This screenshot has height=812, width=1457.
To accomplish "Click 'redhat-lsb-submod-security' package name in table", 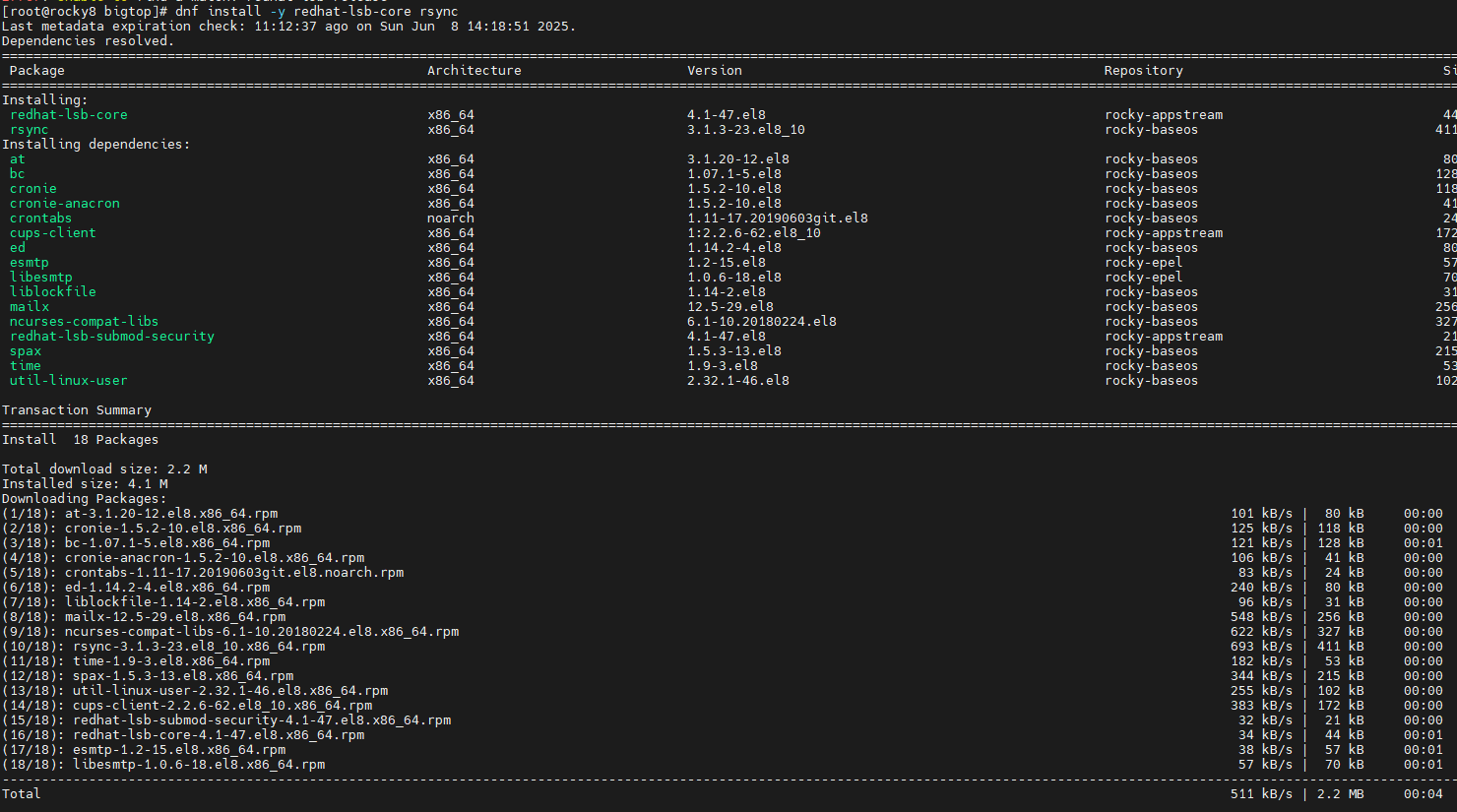I will pyautogui.click(x=112, y=337).
